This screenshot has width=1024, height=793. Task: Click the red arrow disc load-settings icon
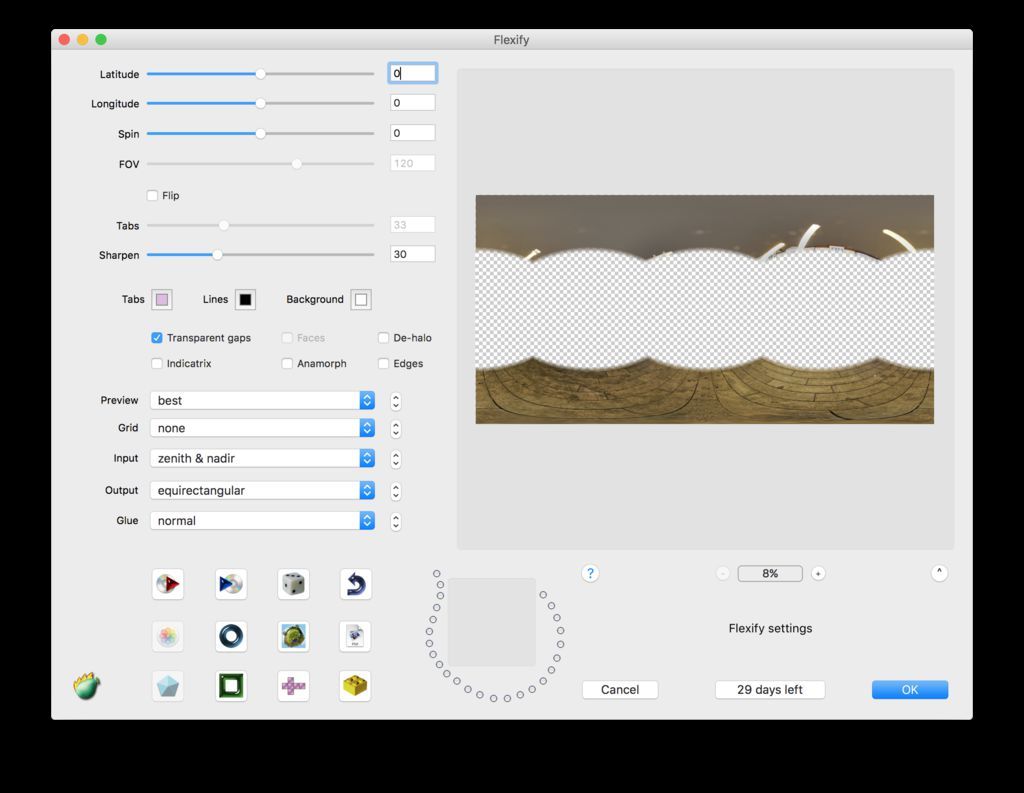(x=168, y=583)
